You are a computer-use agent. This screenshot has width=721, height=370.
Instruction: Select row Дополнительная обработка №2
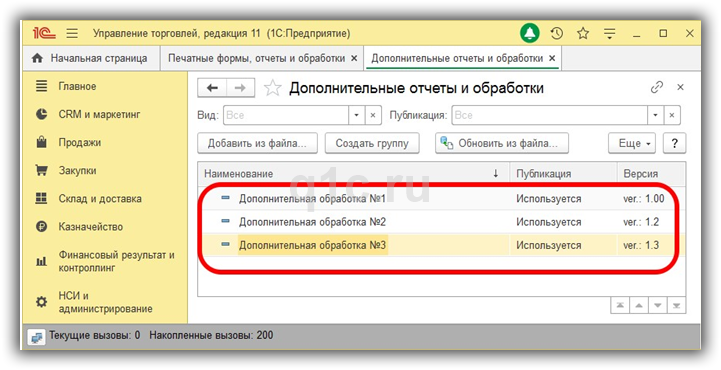click(441, 222)
